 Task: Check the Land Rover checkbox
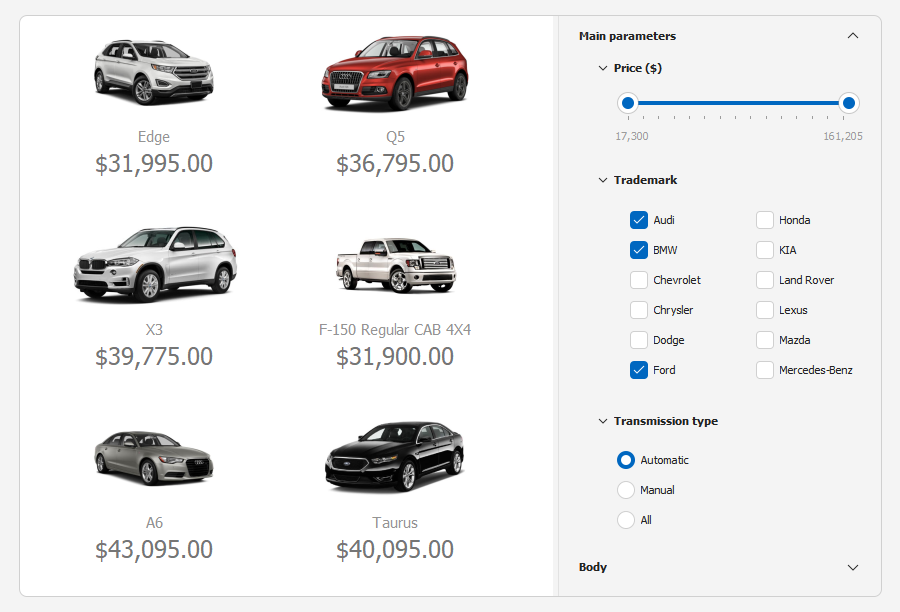point(765,280)
